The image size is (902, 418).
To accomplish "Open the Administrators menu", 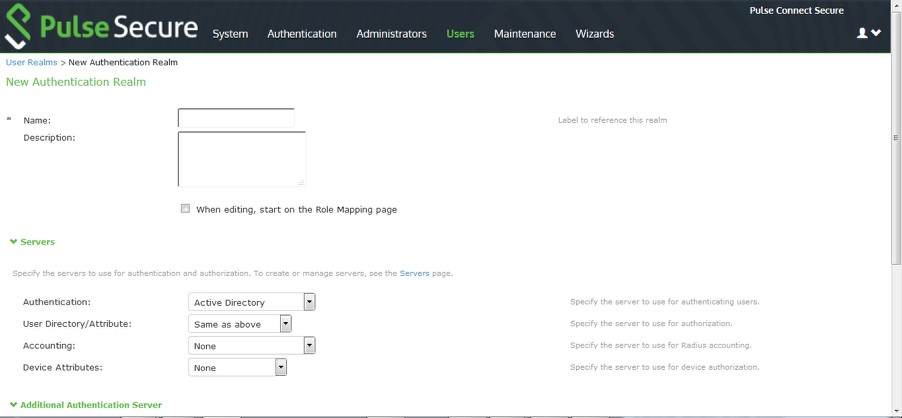I will pyautogui.click(x=391, y=34).
